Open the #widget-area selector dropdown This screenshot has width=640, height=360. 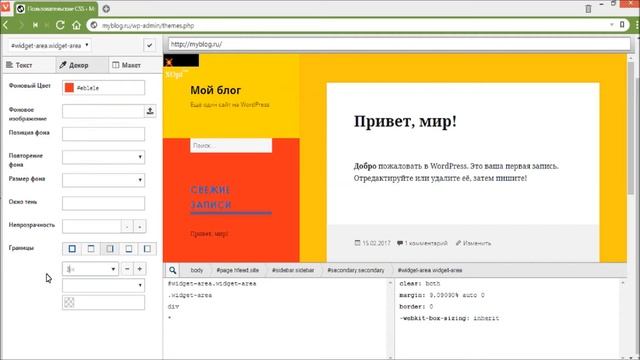click(x=50, y=45)
